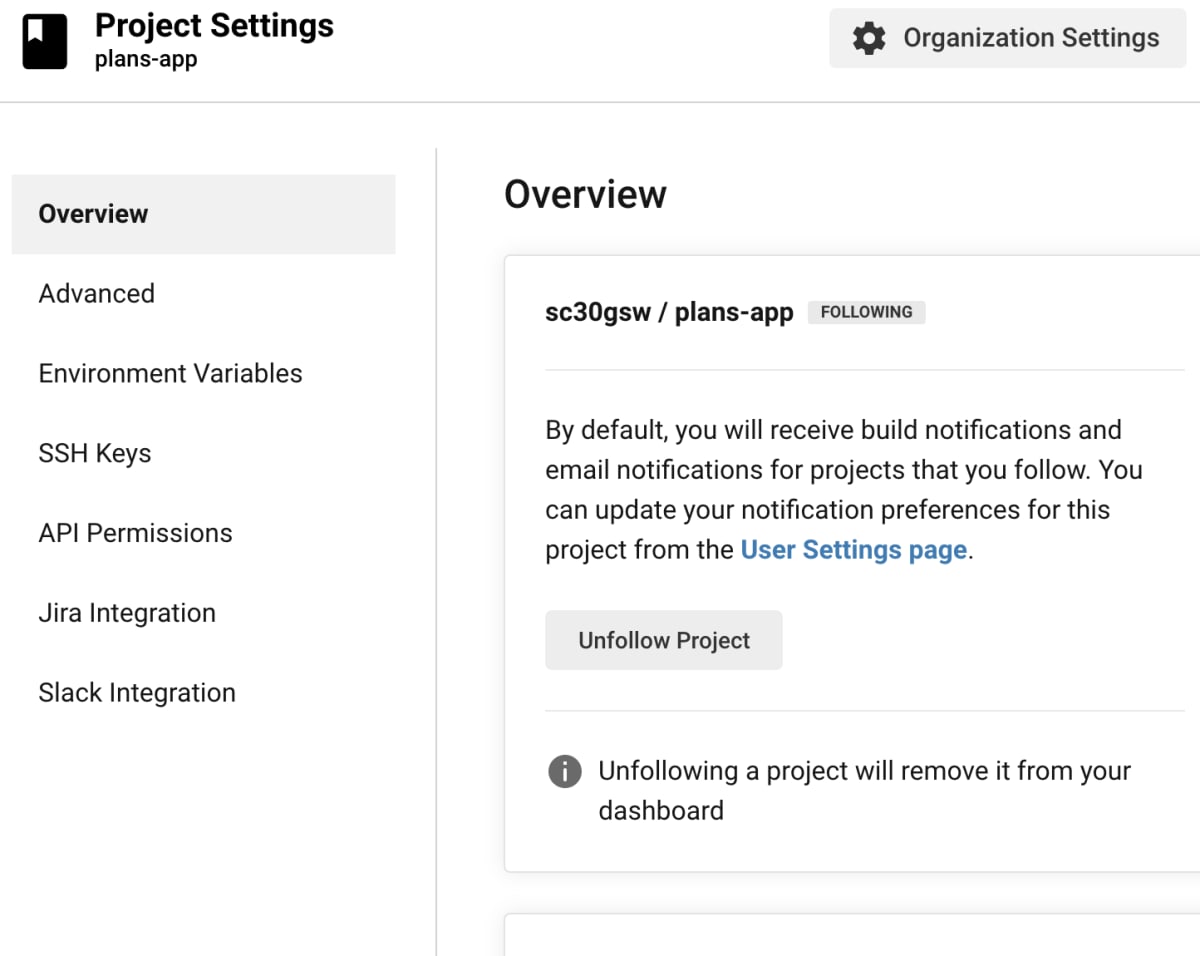Open Jira Integration settings
The image size is (1200, 956).
127,613
